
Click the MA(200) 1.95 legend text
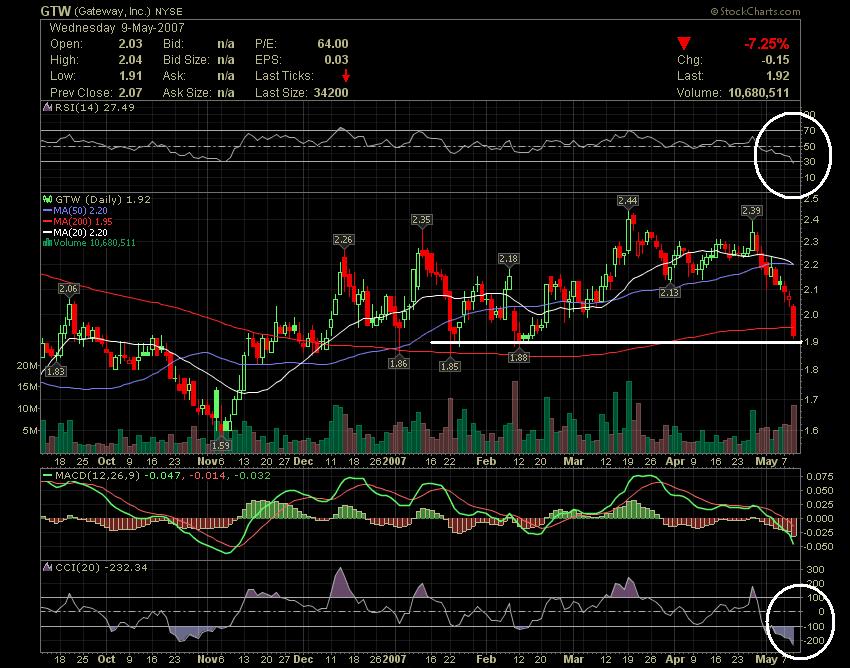(83, 222)
